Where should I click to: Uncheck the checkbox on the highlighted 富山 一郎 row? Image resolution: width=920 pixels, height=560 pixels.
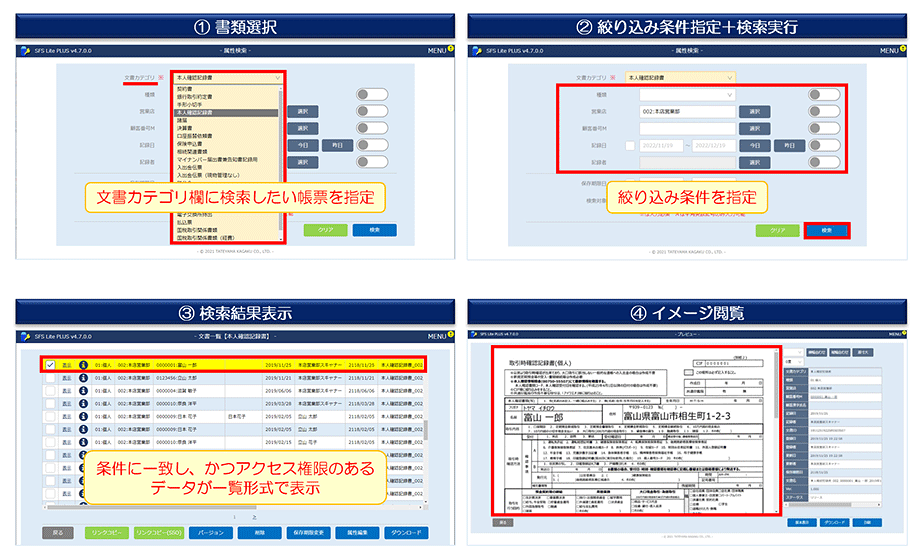(x=50, y=366)
